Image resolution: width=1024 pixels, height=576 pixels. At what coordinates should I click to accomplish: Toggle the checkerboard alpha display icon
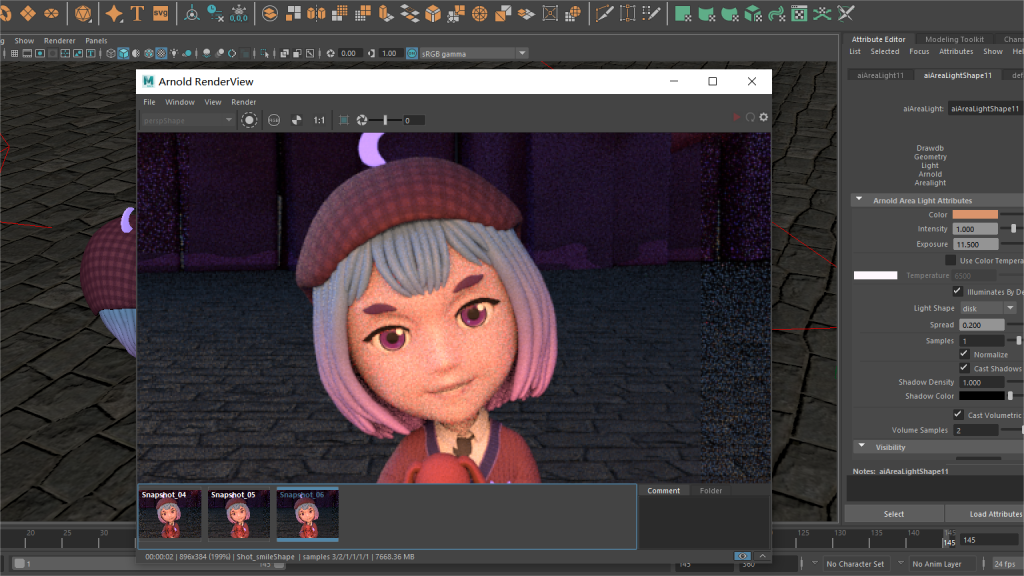tap(296, 120)
